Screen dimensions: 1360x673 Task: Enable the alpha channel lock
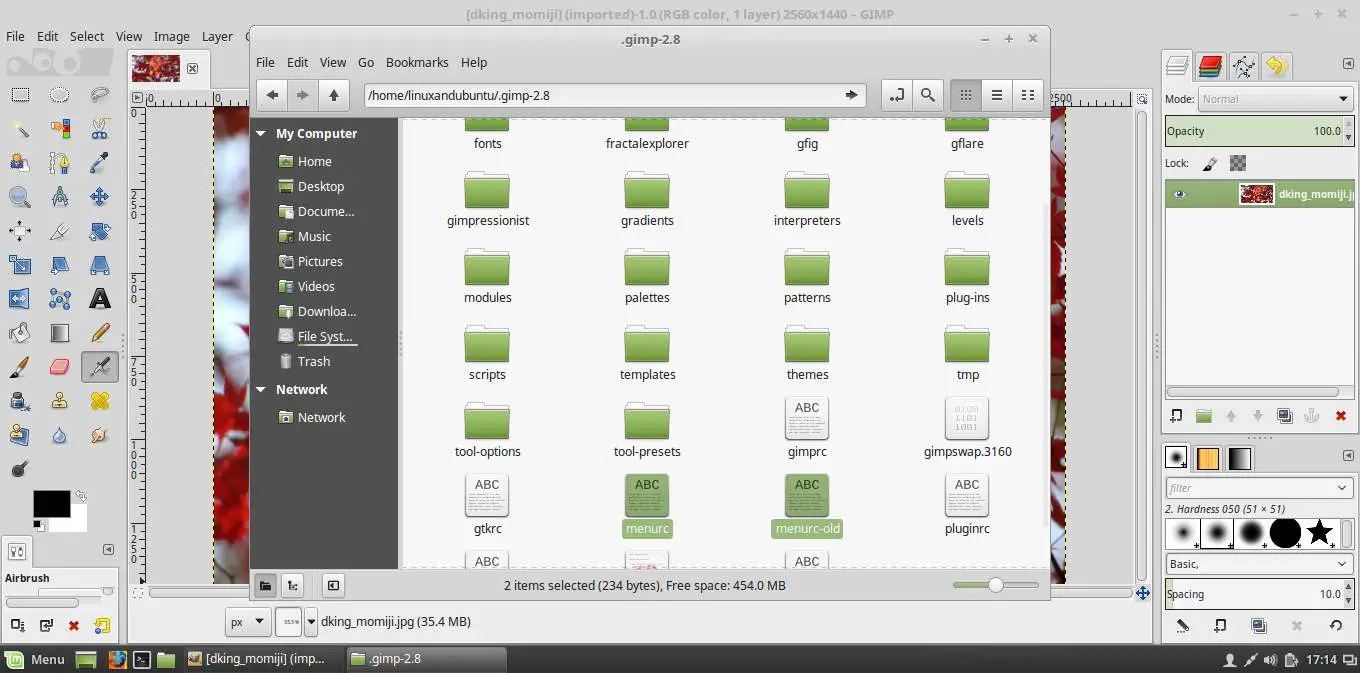(1238, 162)
